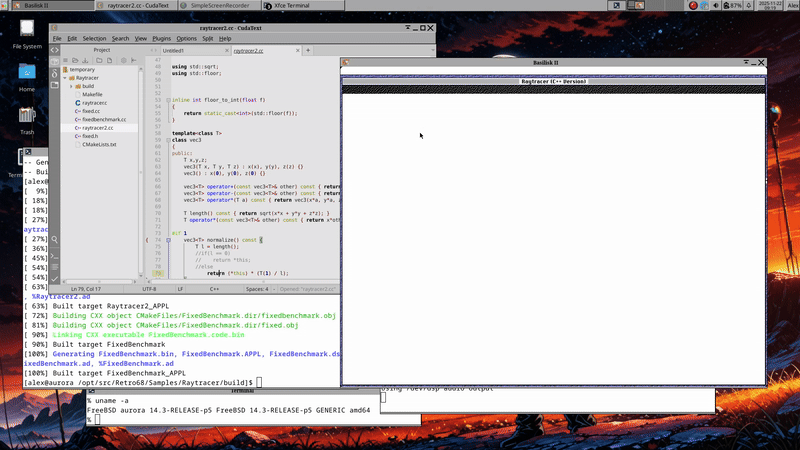Change tab size via Spaces: 4 field
Viewport: 800px width, 450px height.
click(x=257, y=289)
